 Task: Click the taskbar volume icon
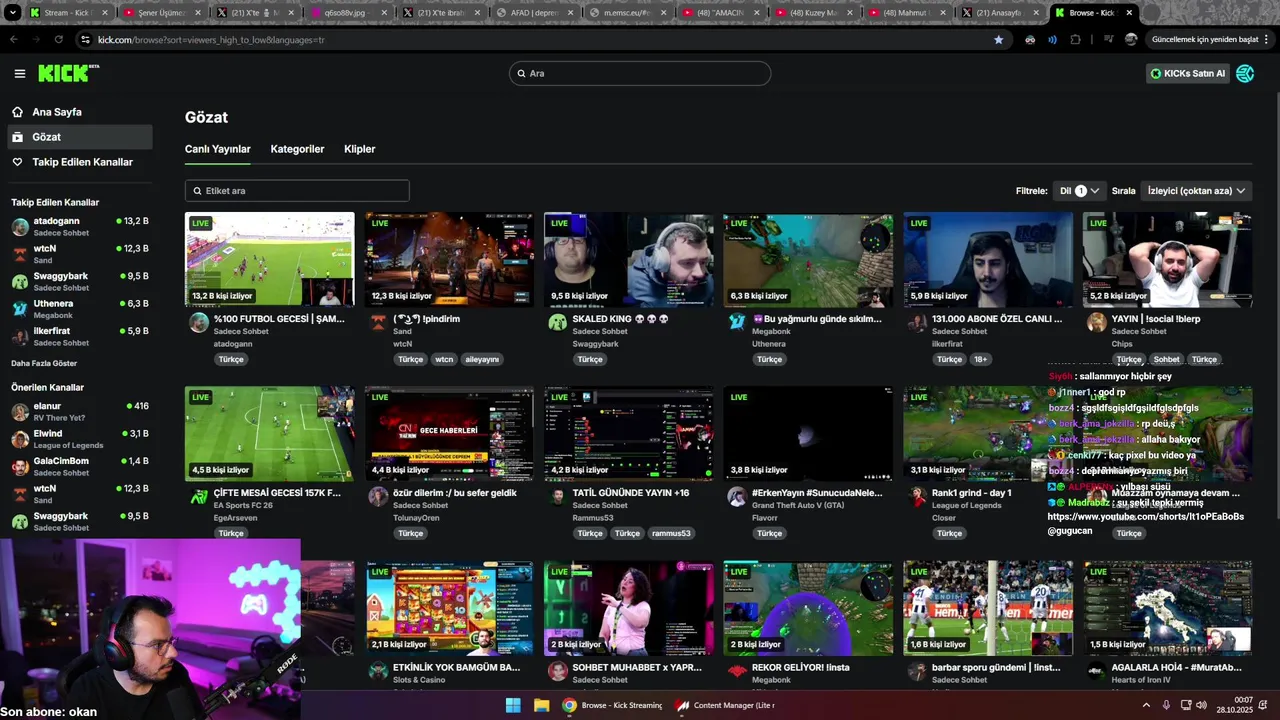(x=1201, y=705)
